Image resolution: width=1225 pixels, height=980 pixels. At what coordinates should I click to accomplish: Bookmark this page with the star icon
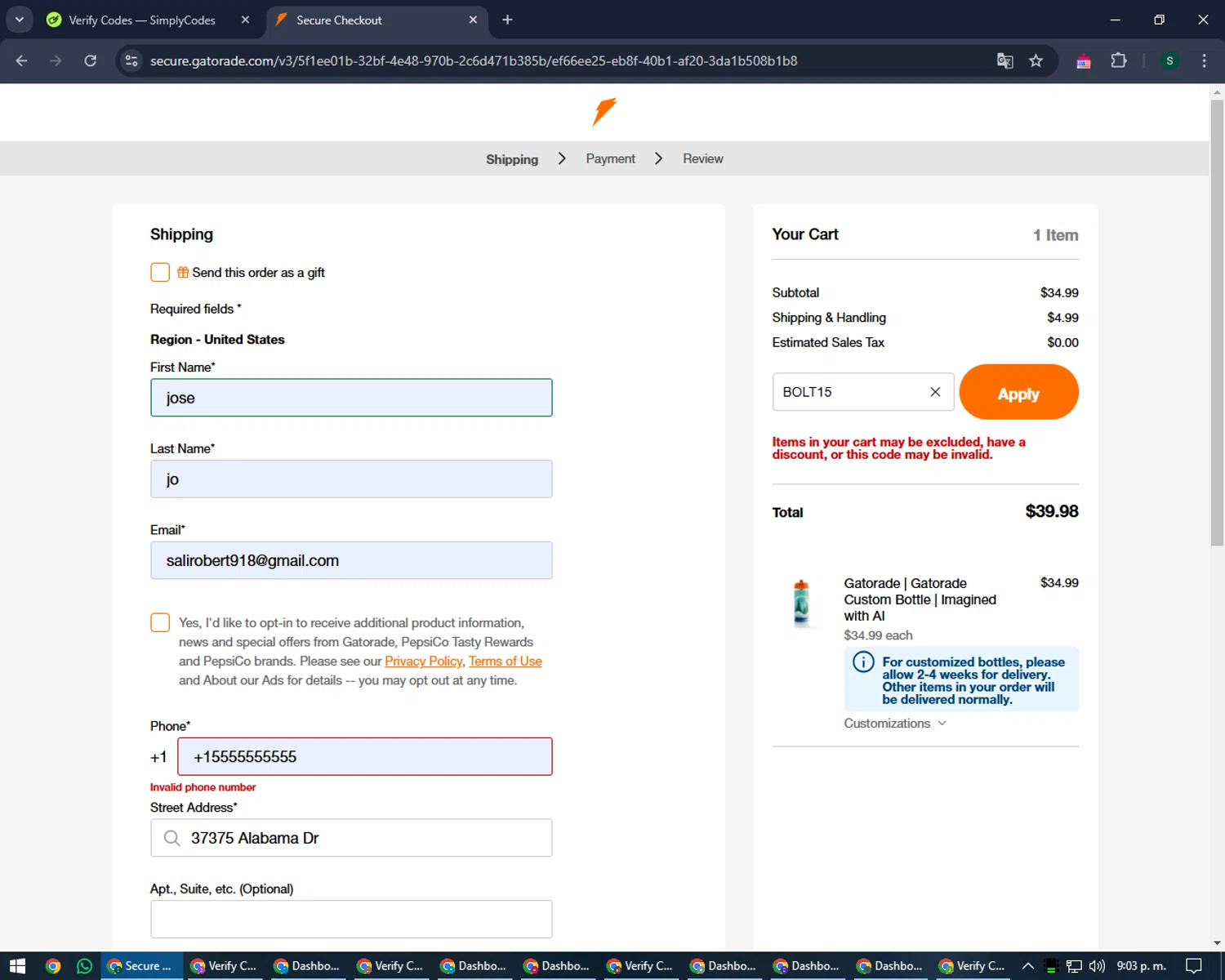1036,60
